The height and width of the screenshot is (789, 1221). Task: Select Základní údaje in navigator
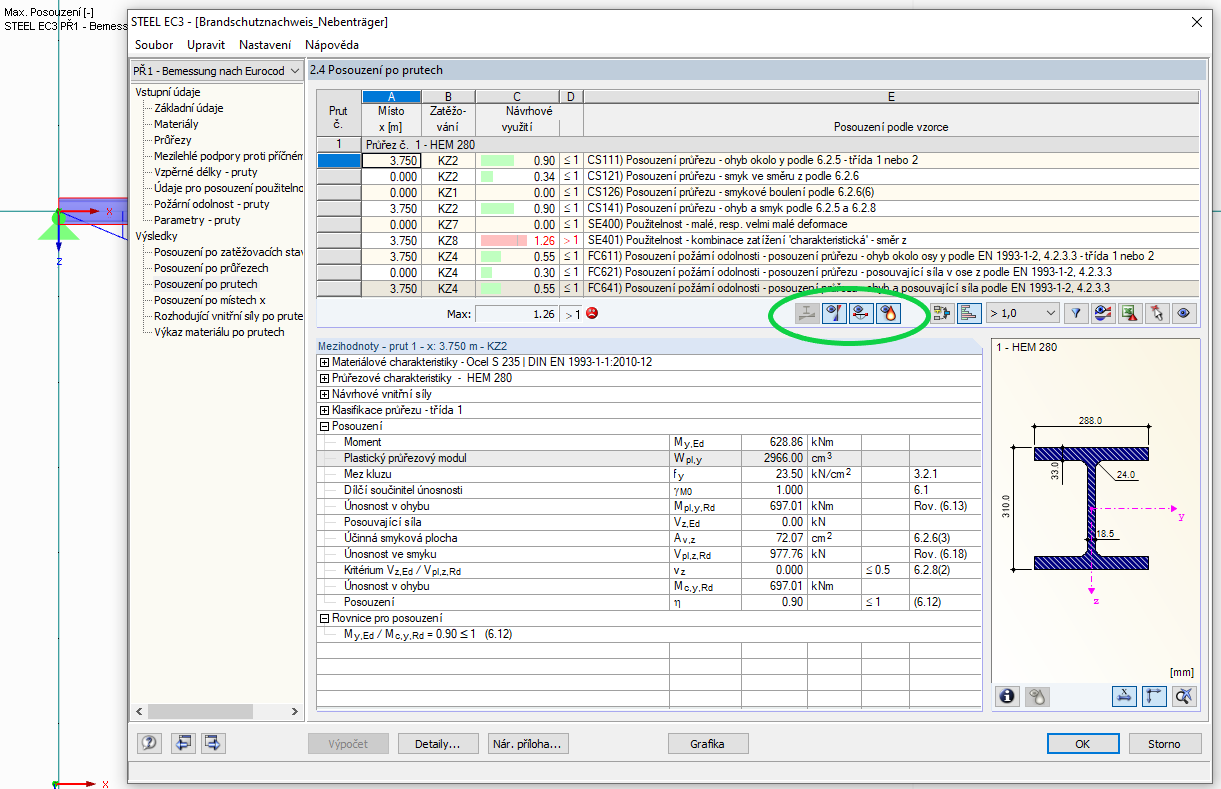click(x=188, y=108)
